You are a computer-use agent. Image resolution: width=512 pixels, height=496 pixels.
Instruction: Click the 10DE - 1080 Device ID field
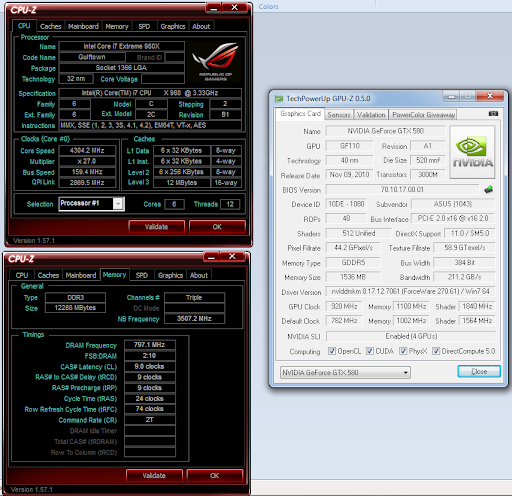coord(346,204)
